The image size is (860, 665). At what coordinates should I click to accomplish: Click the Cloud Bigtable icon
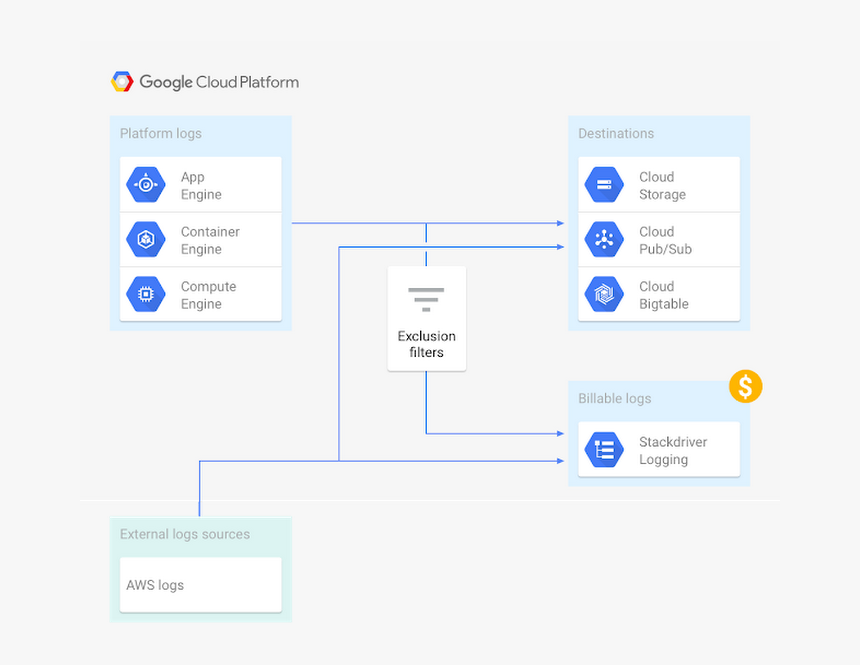tap(603, 294)
